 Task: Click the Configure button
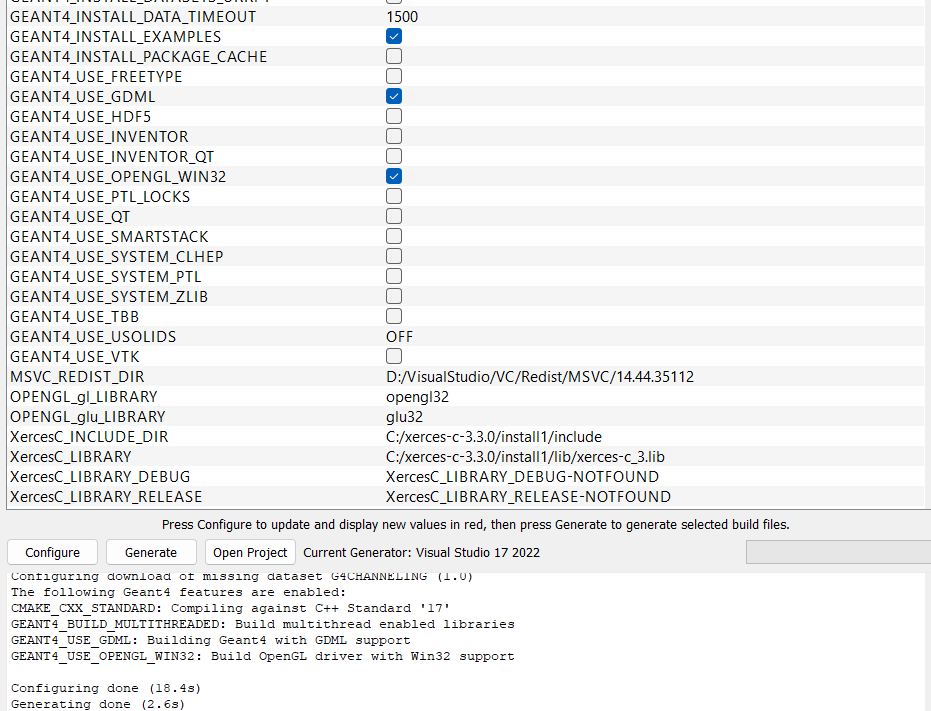(52, 552)
